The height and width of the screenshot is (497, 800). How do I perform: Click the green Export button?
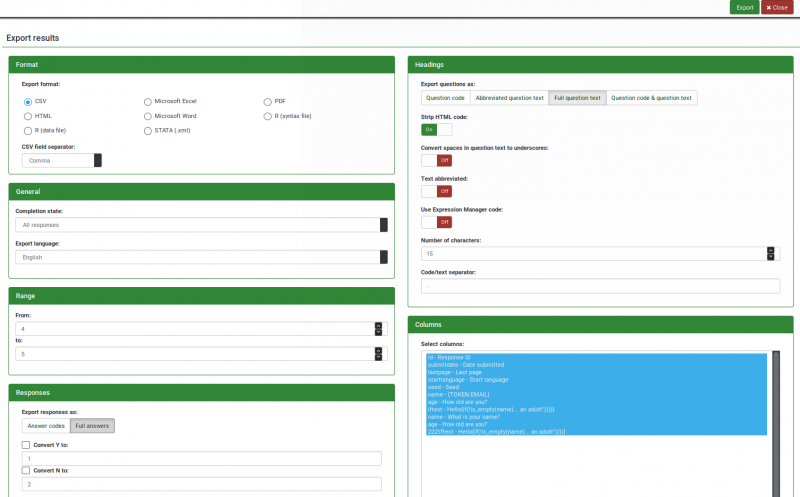(x=744, y=7)
